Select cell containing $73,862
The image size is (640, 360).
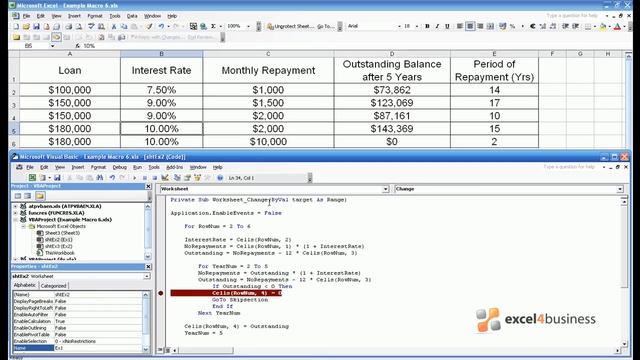coord(392,90)
